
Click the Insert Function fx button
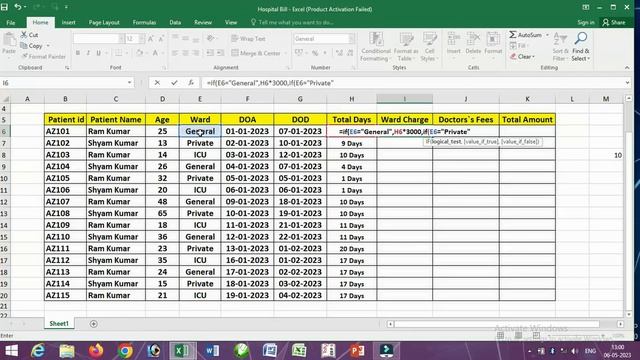tap(191, 83)
